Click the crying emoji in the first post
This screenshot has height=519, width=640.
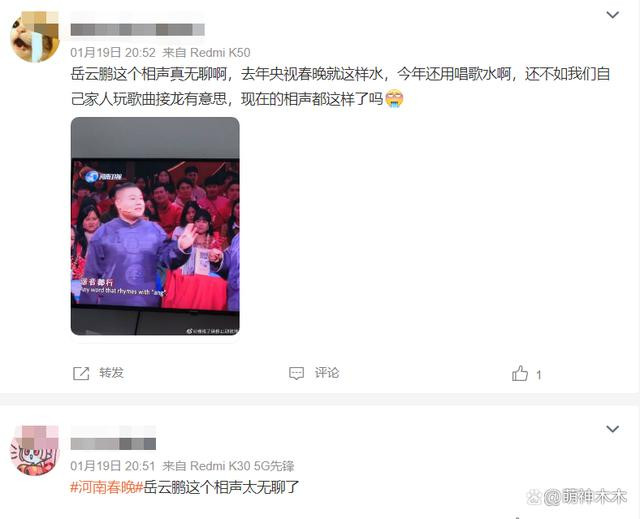[394, 98]
